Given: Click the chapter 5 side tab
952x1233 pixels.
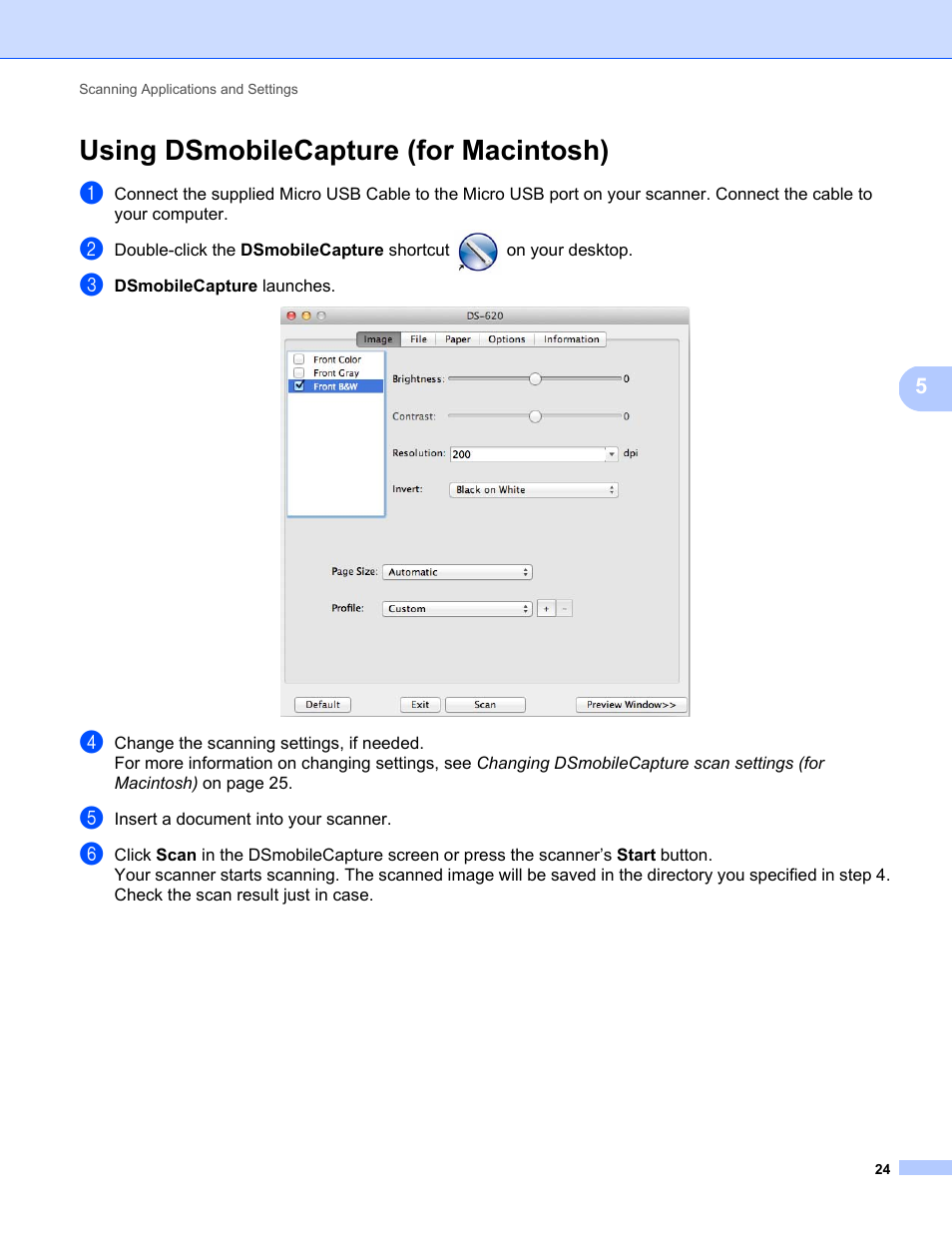Looking at the screenshot, I should (925, 388).
